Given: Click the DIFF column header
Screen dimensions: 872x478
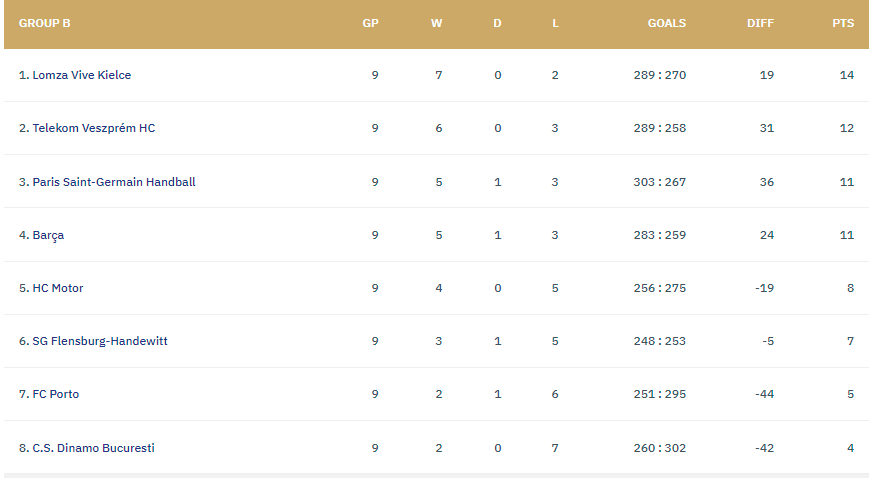Looking at the screenshot, I should (x=760, y=23).
